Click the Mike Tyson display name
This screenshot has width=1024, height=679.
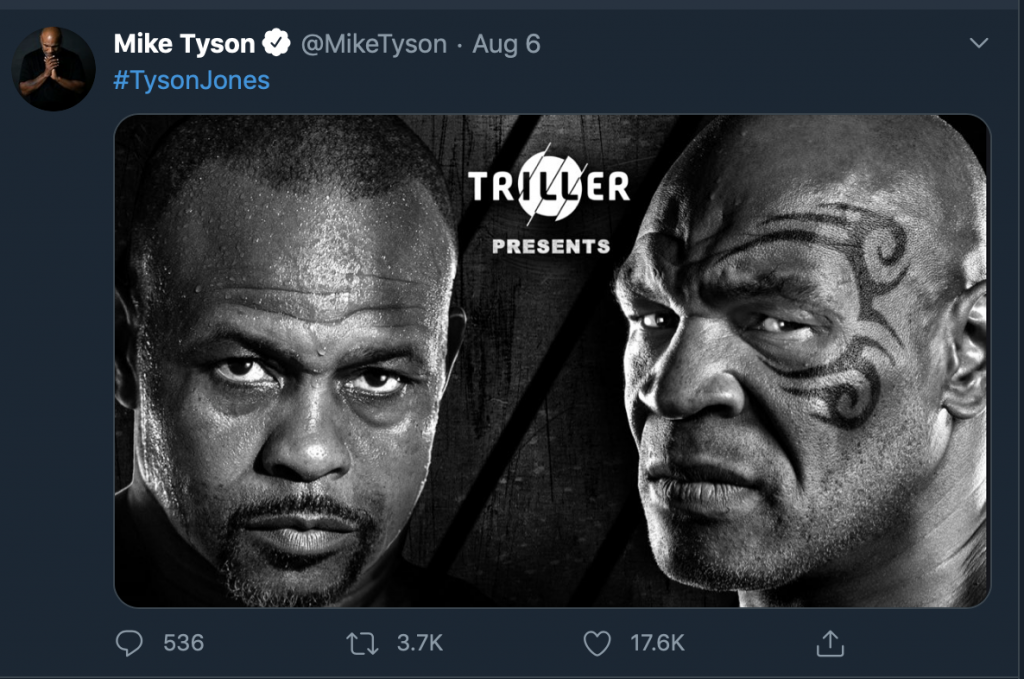point(185,44)
